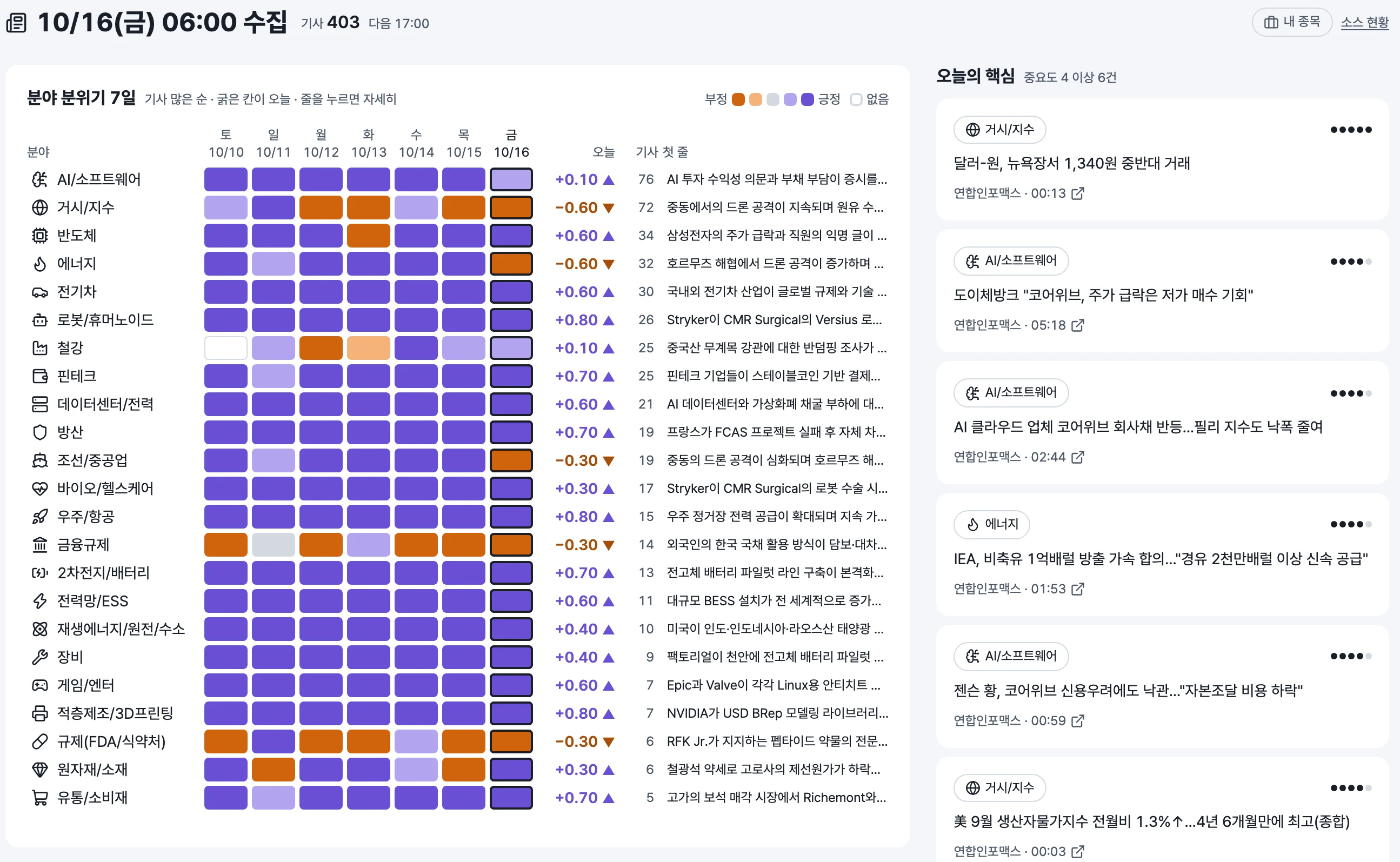This screenshot has width=1400, height=862.
Task: Click the 게임/엔터 gamepad icon
Action: point(39,685)
